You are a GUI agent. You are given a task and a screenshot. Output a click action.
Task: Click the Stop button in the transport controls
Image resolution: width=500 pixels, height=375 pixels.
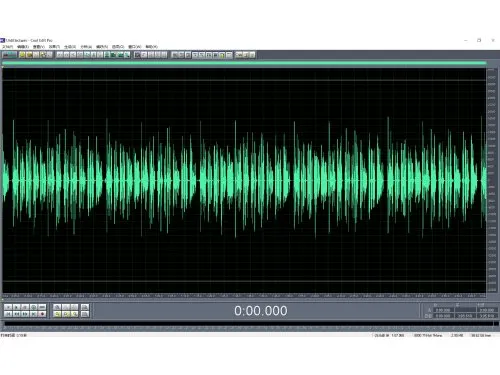(8, 307)
